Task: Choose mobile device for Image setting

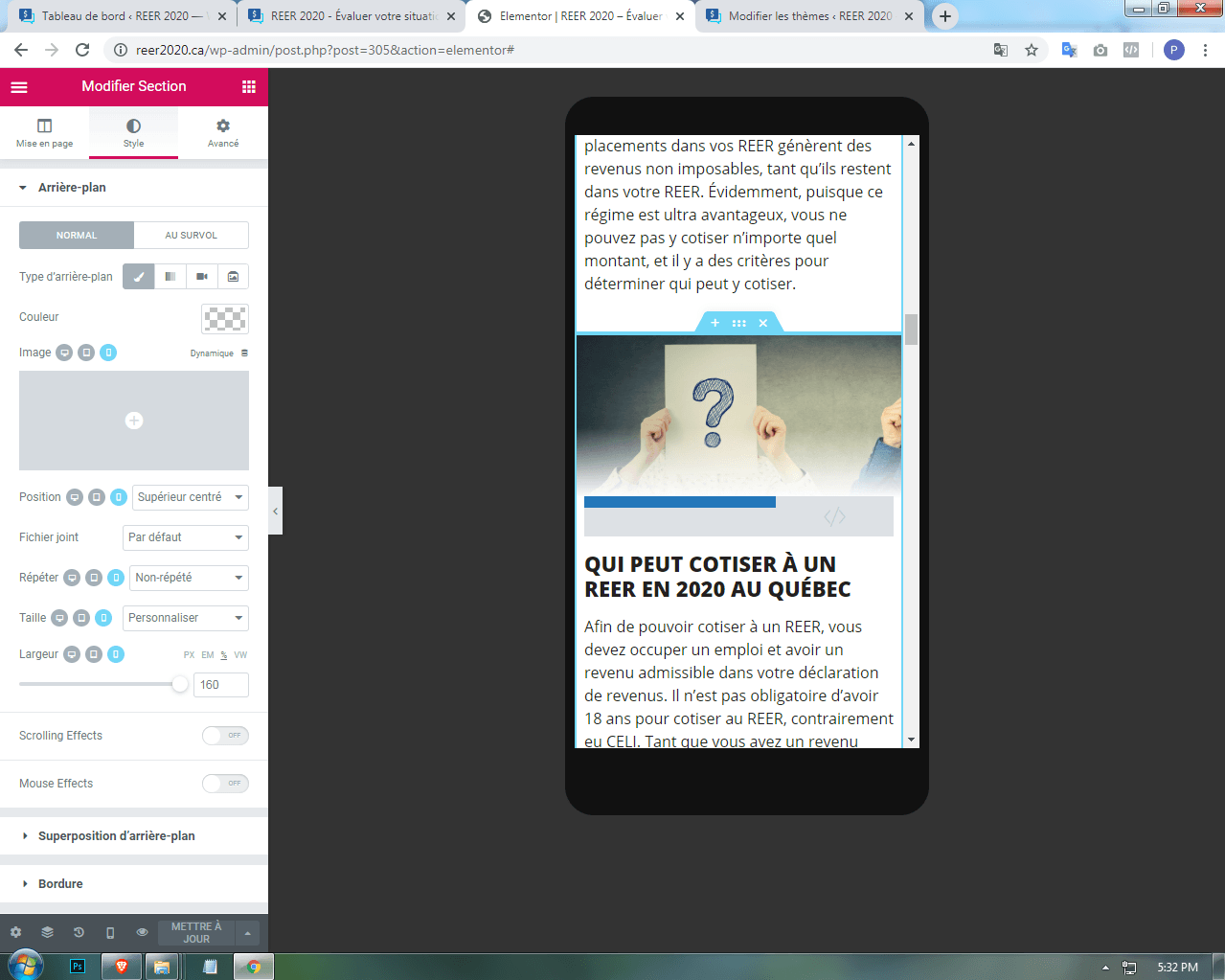Action: coord(108,353)
